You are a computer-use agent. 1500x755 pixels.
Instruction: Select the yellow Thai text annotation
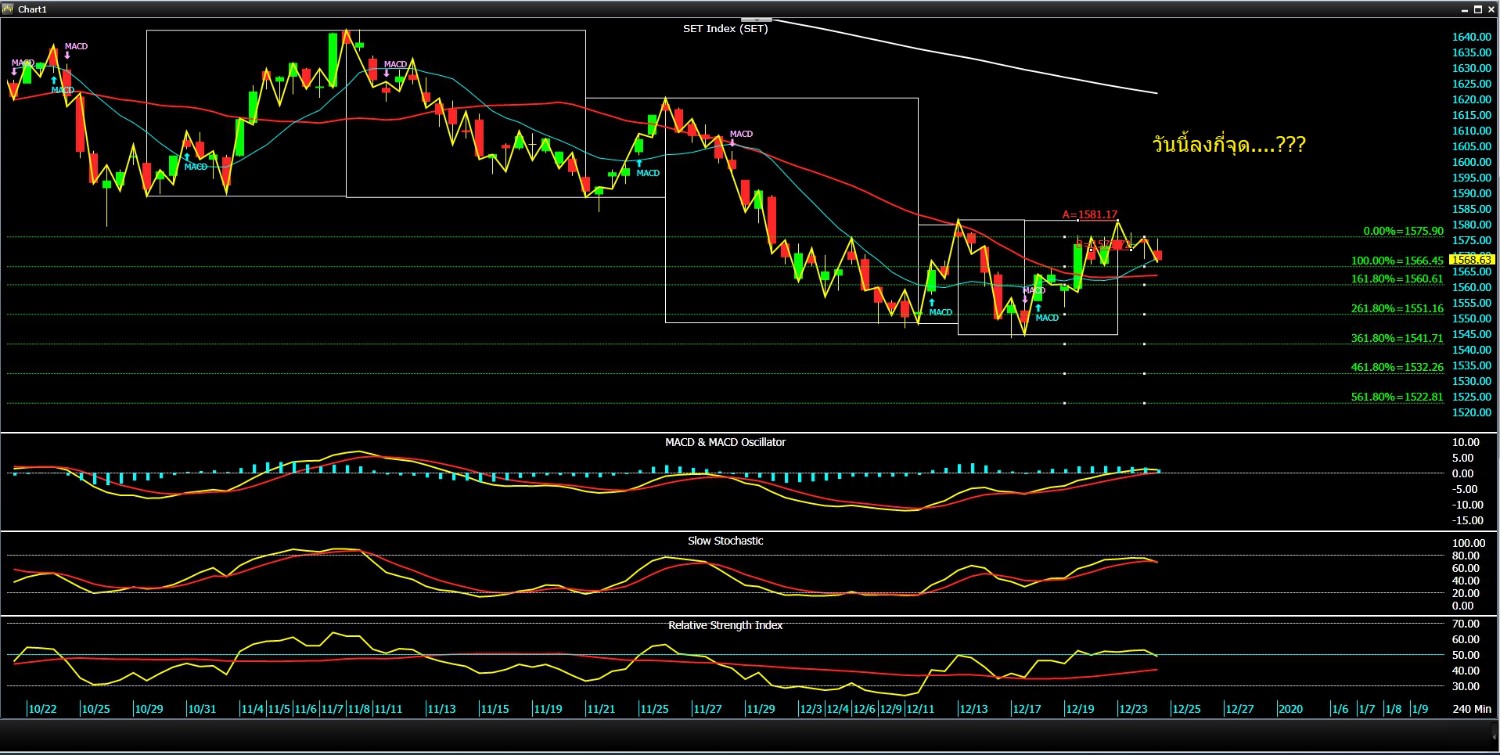[1229, 146]
